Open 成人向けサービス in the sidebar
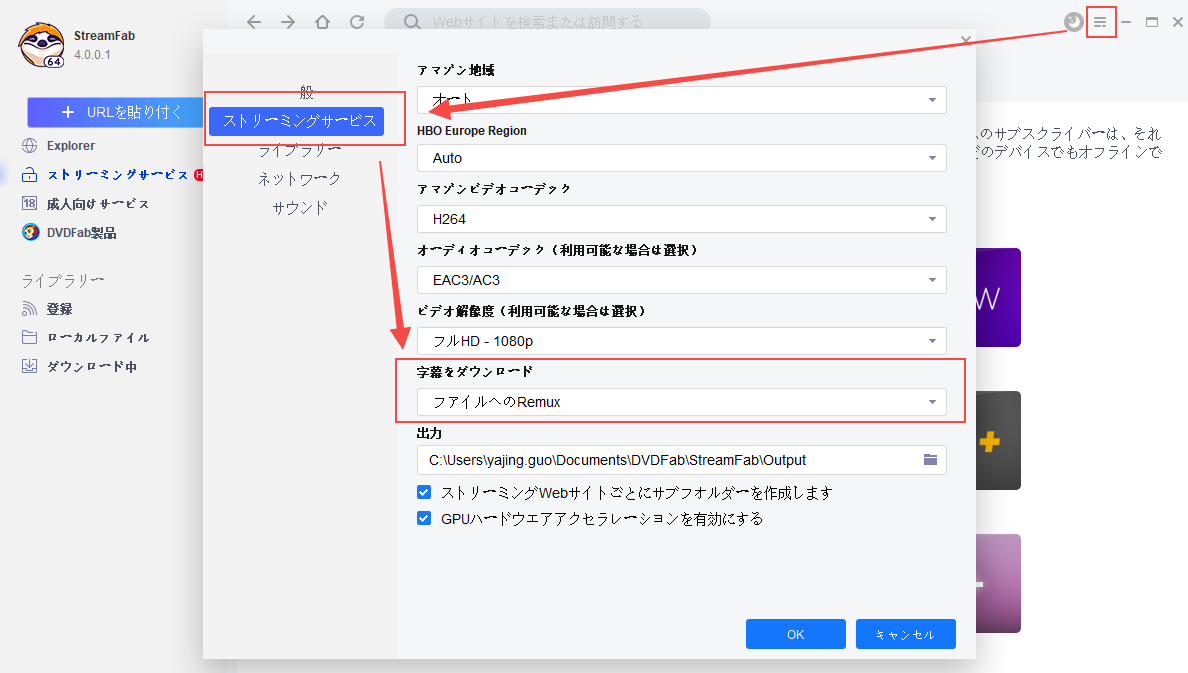 85,204
